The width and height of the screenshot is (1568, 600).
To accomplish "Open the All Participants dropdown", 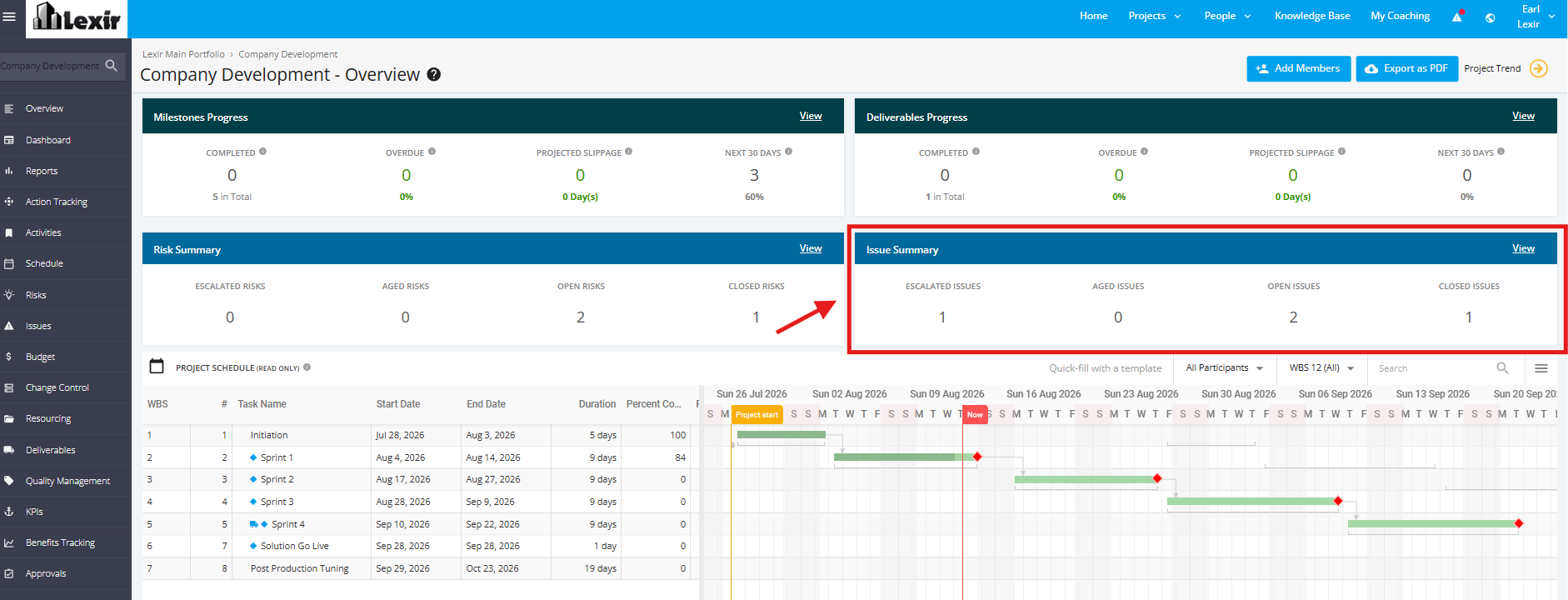I will click(x=1224, y=367).
